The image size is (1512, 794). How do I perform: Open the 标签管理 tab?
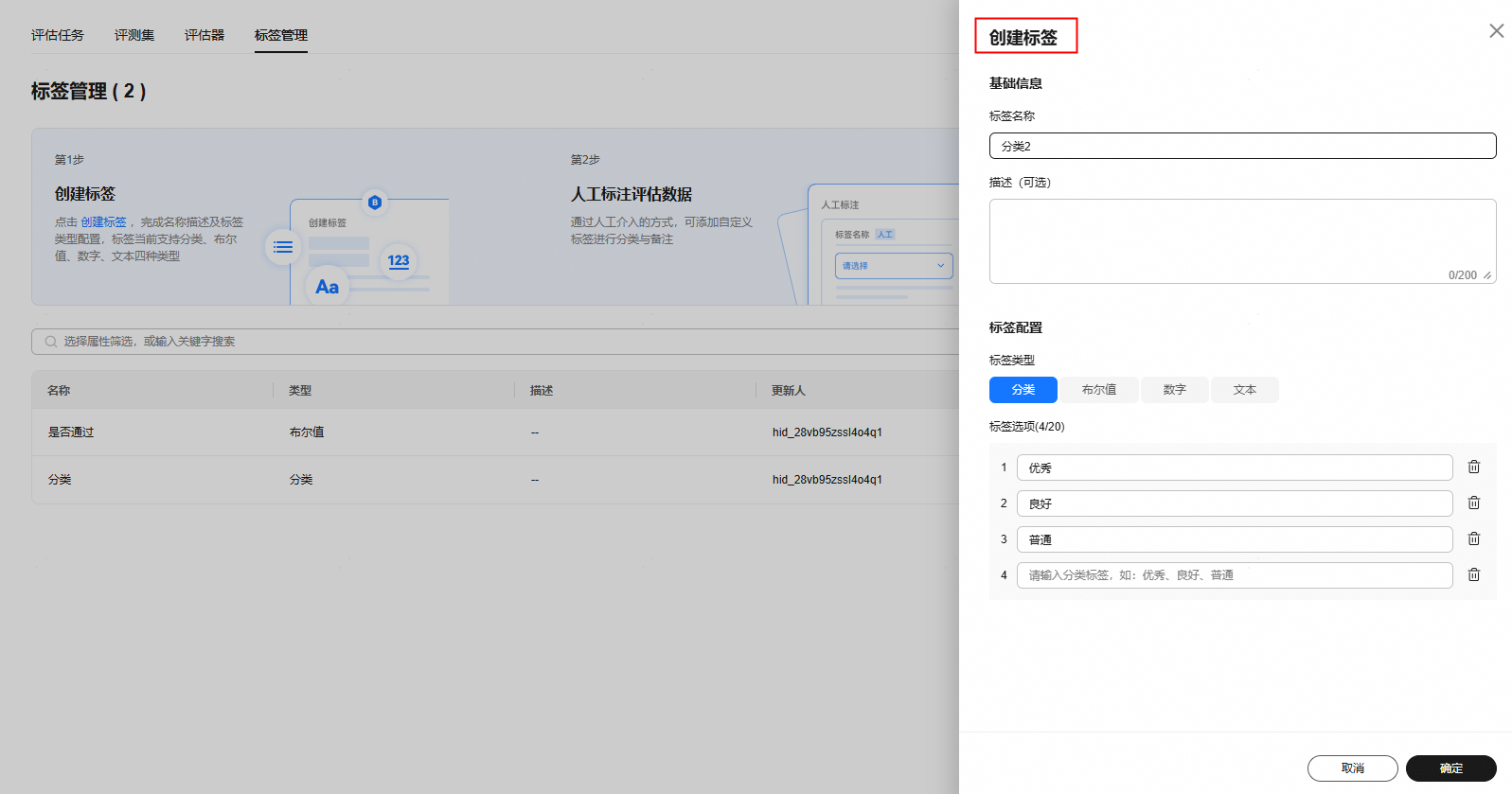coord(281,35)
